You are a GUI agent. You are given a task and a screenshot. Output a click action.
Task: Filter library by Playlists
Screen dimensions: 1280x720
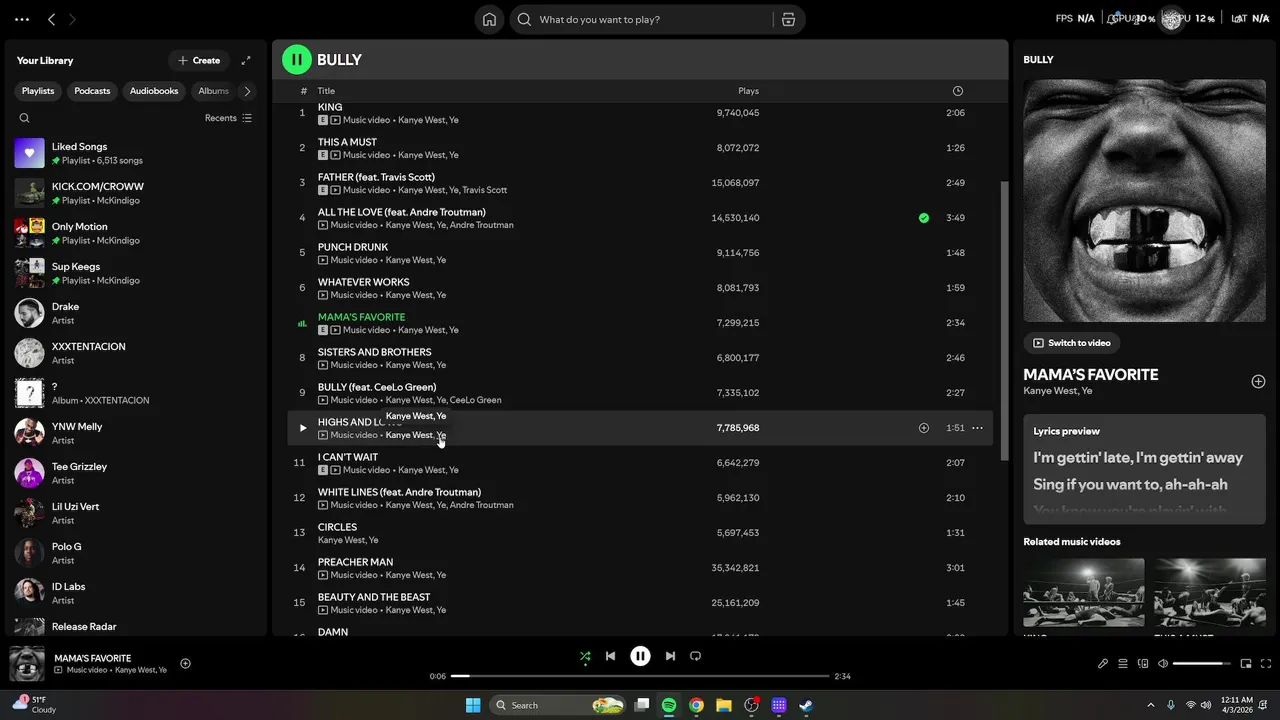pos(38,91)
